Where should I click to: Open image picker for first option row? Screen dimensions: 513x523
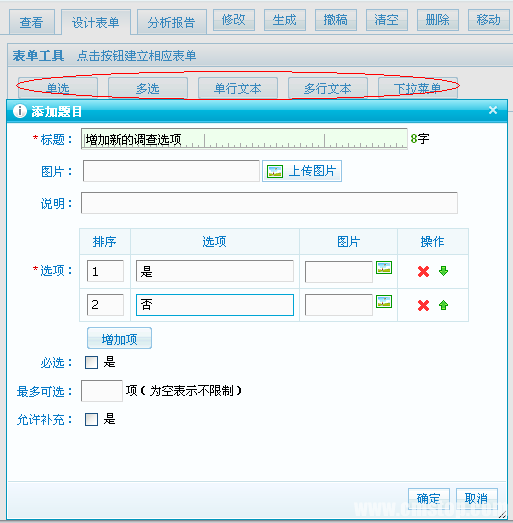pyautogui.click(x=384, y=268)
